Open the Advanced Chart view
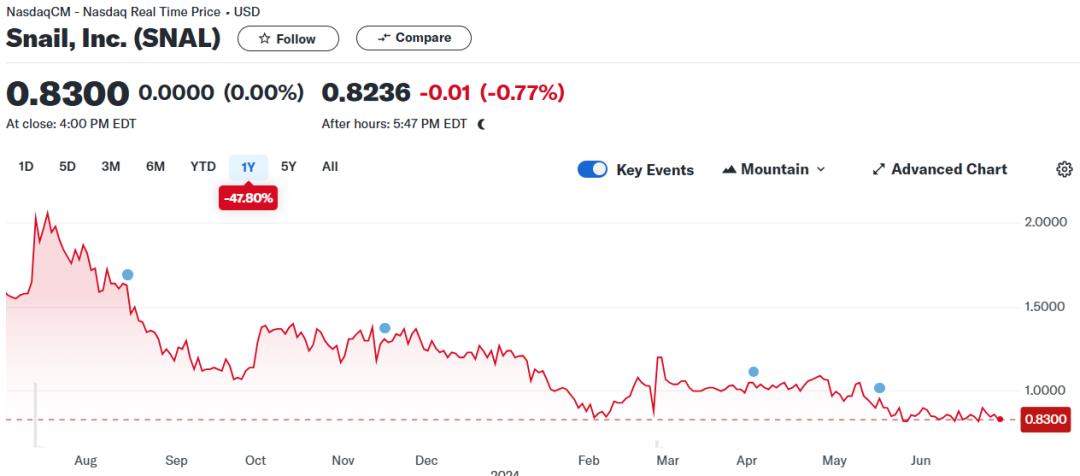 pos(939,169)
